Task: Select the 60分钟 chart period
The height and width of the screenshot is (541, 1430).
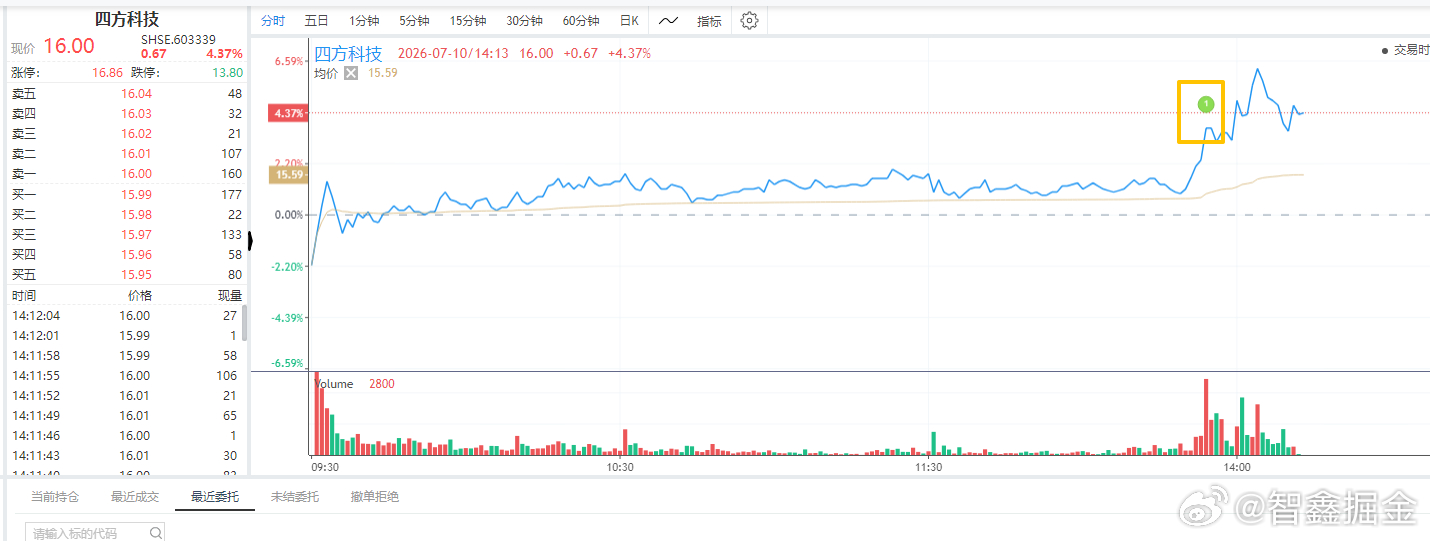Action: pyautogui.click(x=581, y=21)
